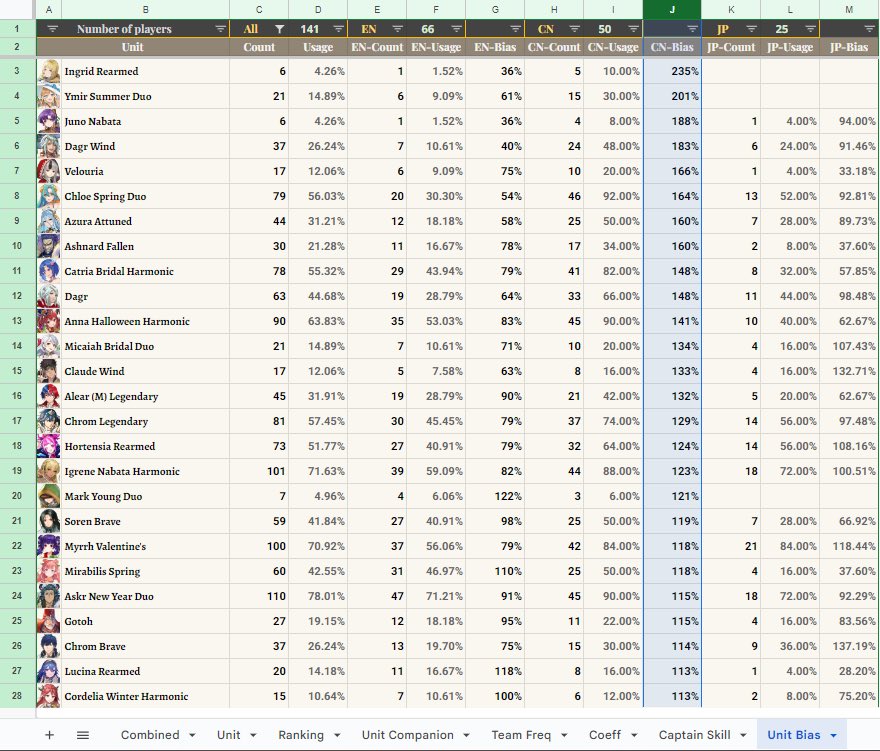Select the EN-Usage header cell

point(436,47)
